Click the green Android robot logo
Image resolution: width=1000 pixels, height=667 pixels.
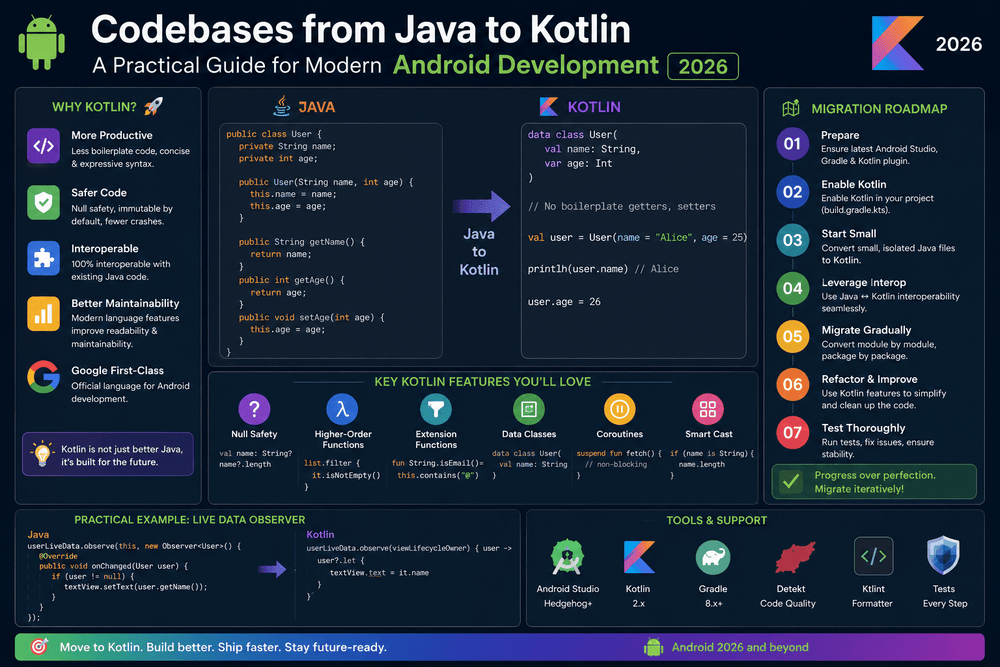coord(42,43)
